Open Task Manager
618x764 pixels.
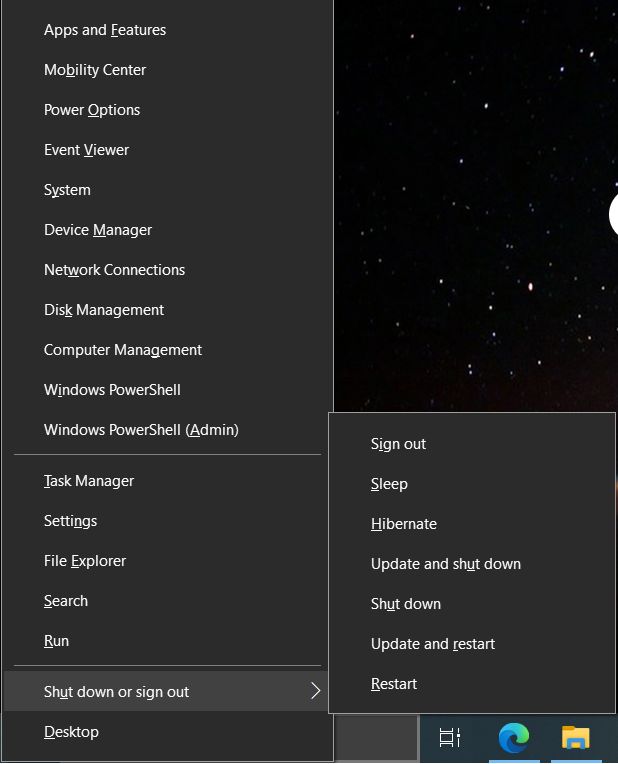[x=167, y=481]
